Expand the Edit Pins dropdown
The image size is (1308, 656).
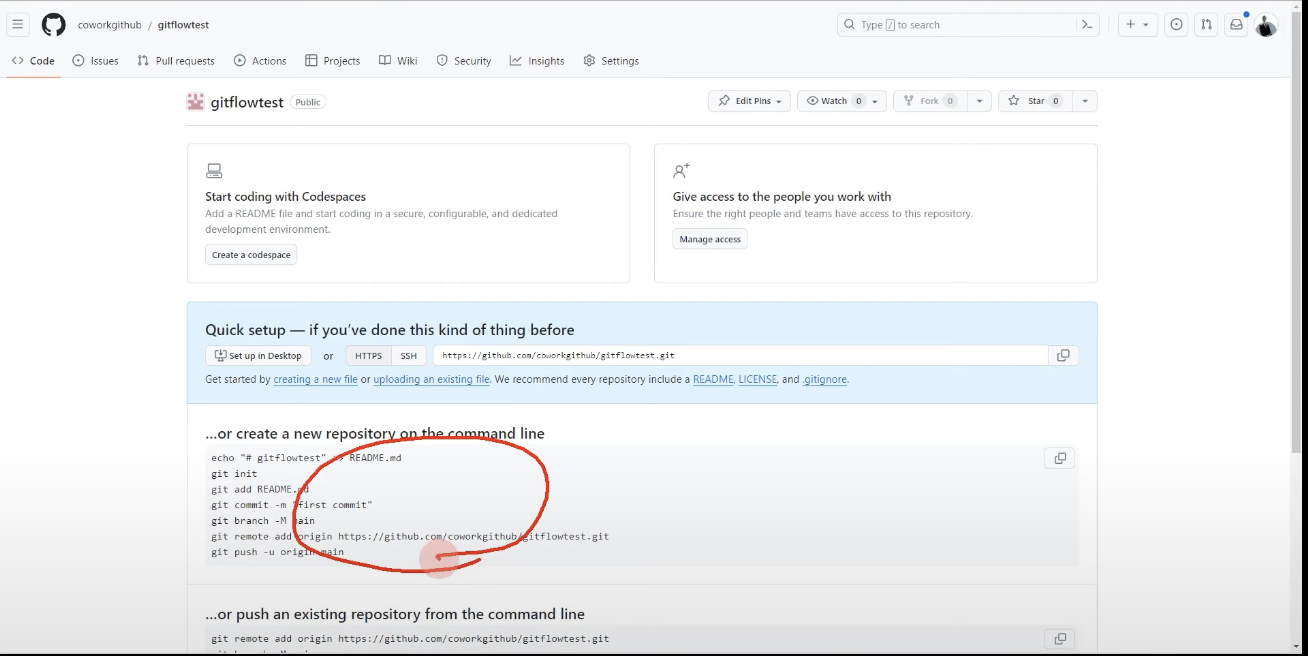click(750, 101)
